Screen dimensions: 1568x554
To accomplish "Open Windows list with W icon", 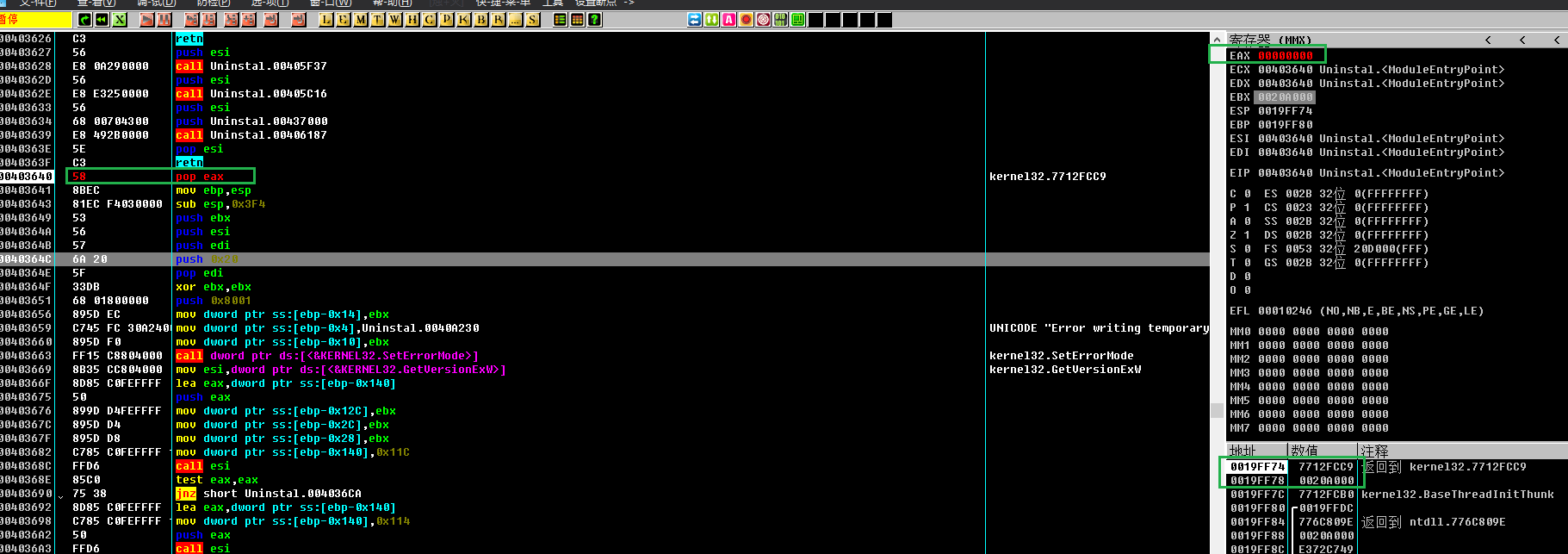I will [x=394, y=20].
